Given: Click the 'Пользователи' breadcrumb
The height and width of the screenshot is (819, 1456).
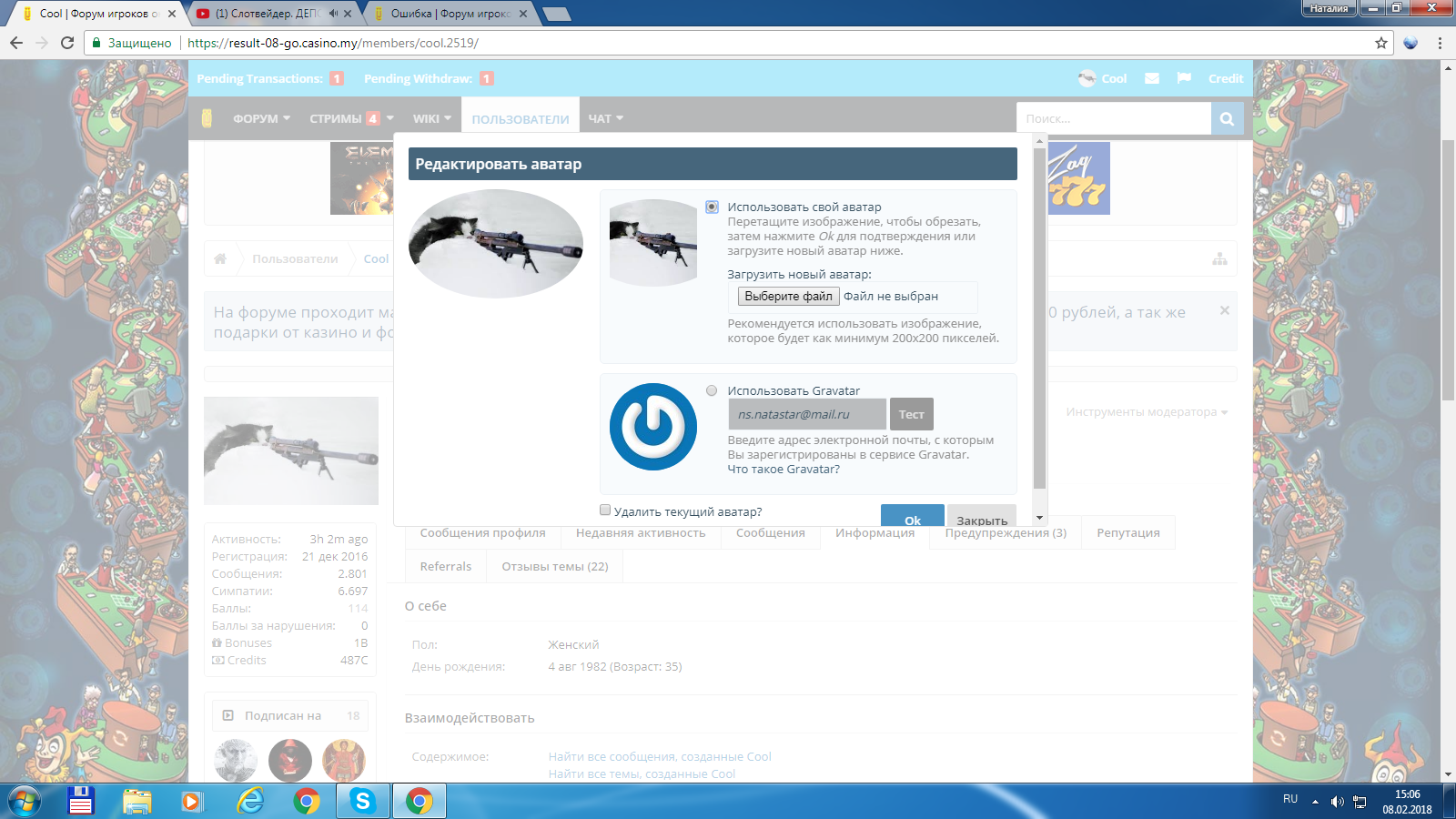Looking at the screenshot, I should 295,258.
